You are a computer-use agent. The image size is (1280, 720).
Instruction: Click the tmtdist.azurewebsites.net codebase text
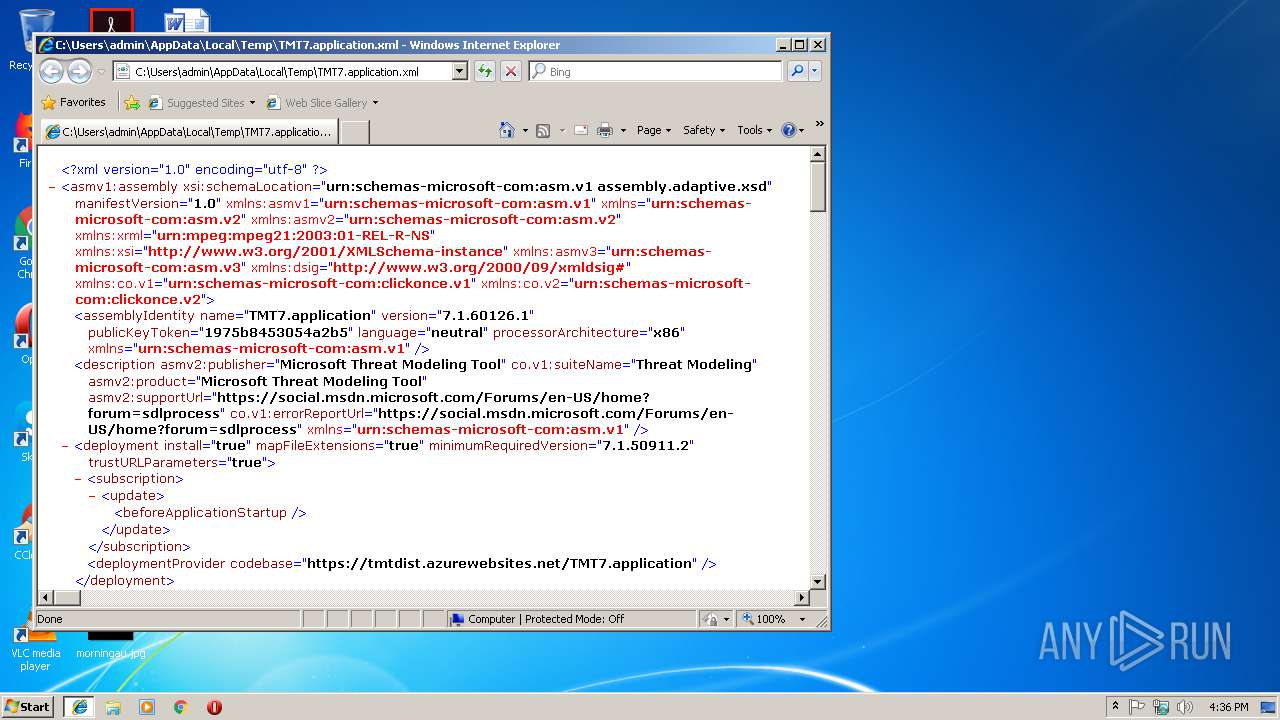pos(500,563)
